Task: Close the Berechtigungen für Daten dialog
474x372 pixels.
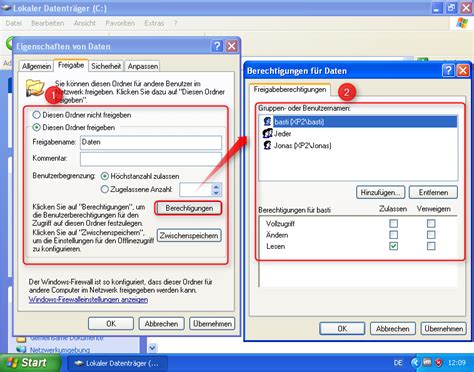Action: [463, 70]
